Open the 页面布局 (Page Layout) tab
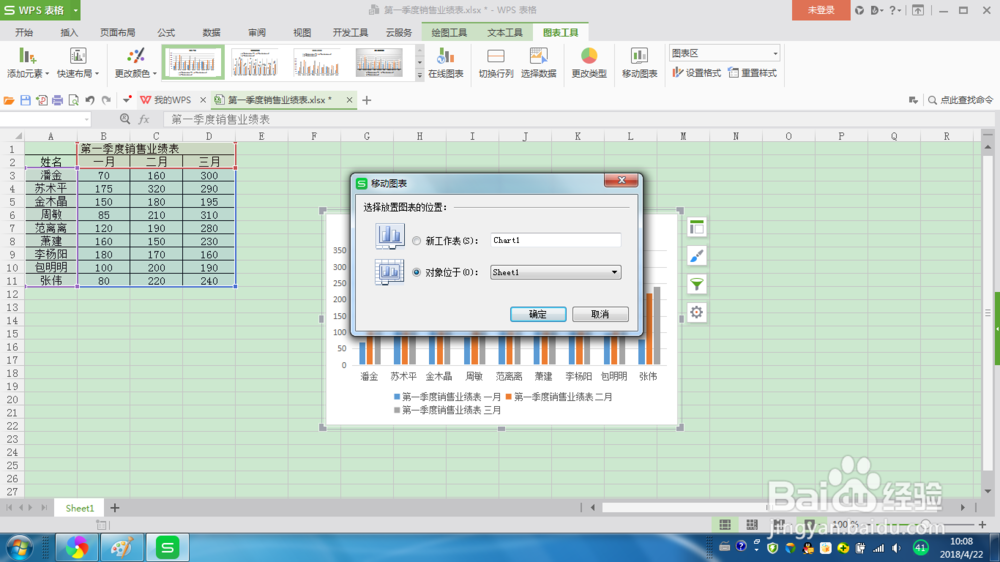 click(x=117, y=33)
